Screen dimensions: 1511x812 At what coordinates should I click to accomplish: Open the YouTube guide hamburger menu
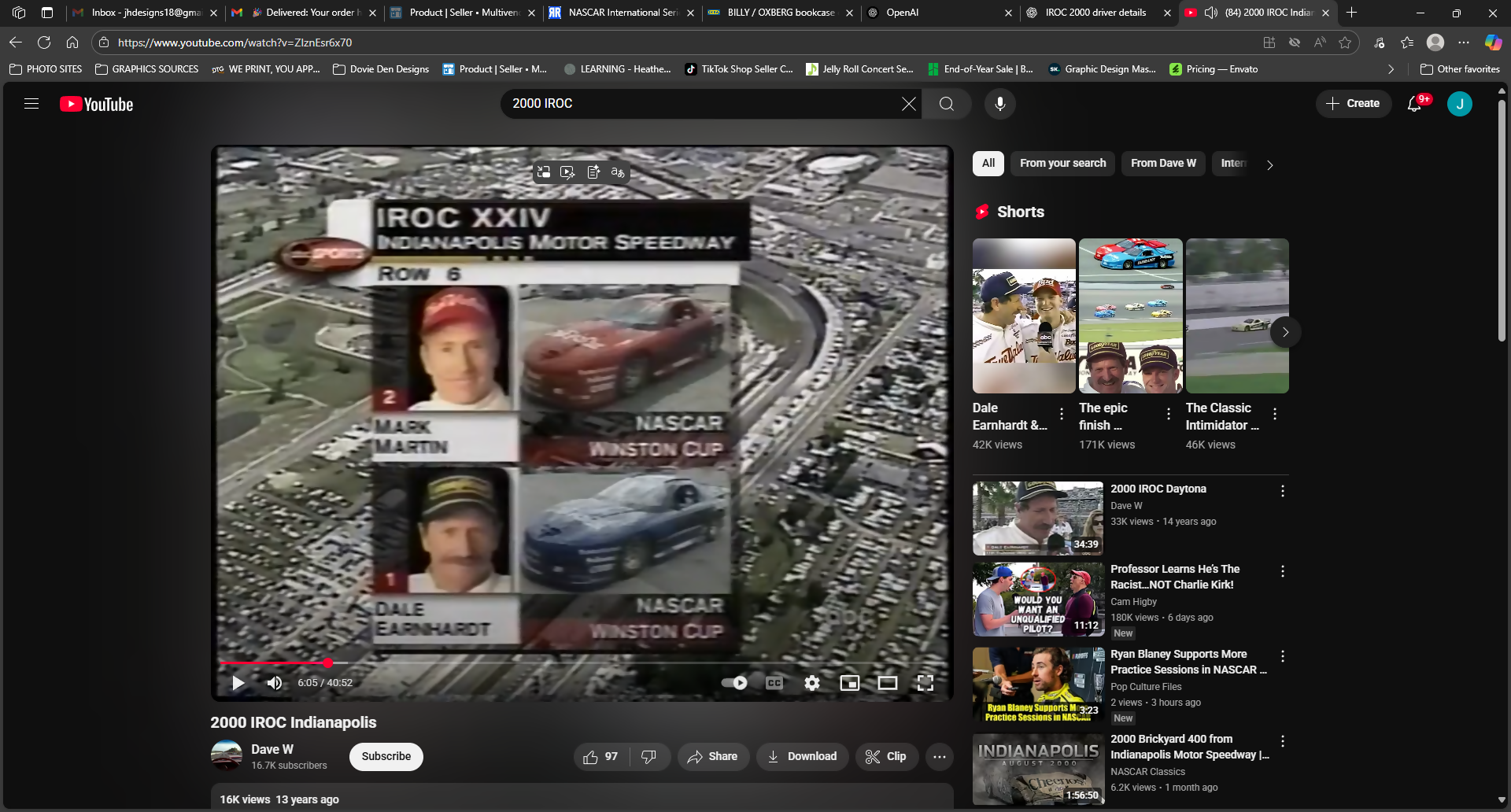point(31,104)
